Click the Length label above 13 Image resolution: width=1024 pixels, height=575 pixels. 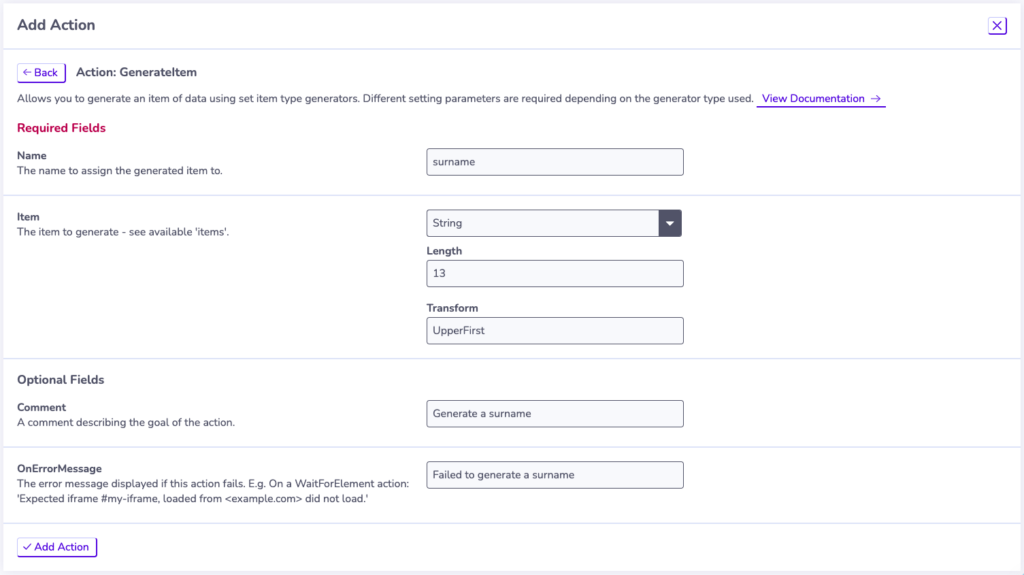(444, 251)
